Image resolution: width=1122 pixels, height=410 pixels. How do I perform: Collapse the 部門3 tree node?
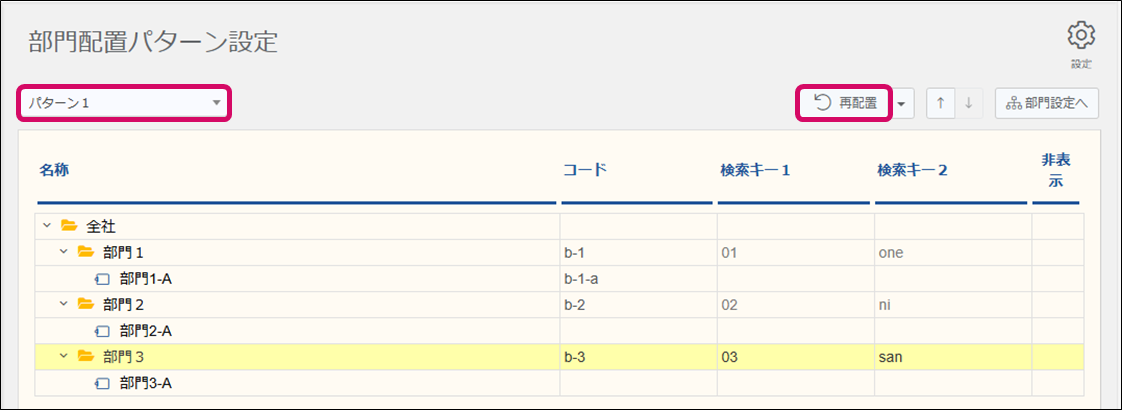click(x=63, y=356)
